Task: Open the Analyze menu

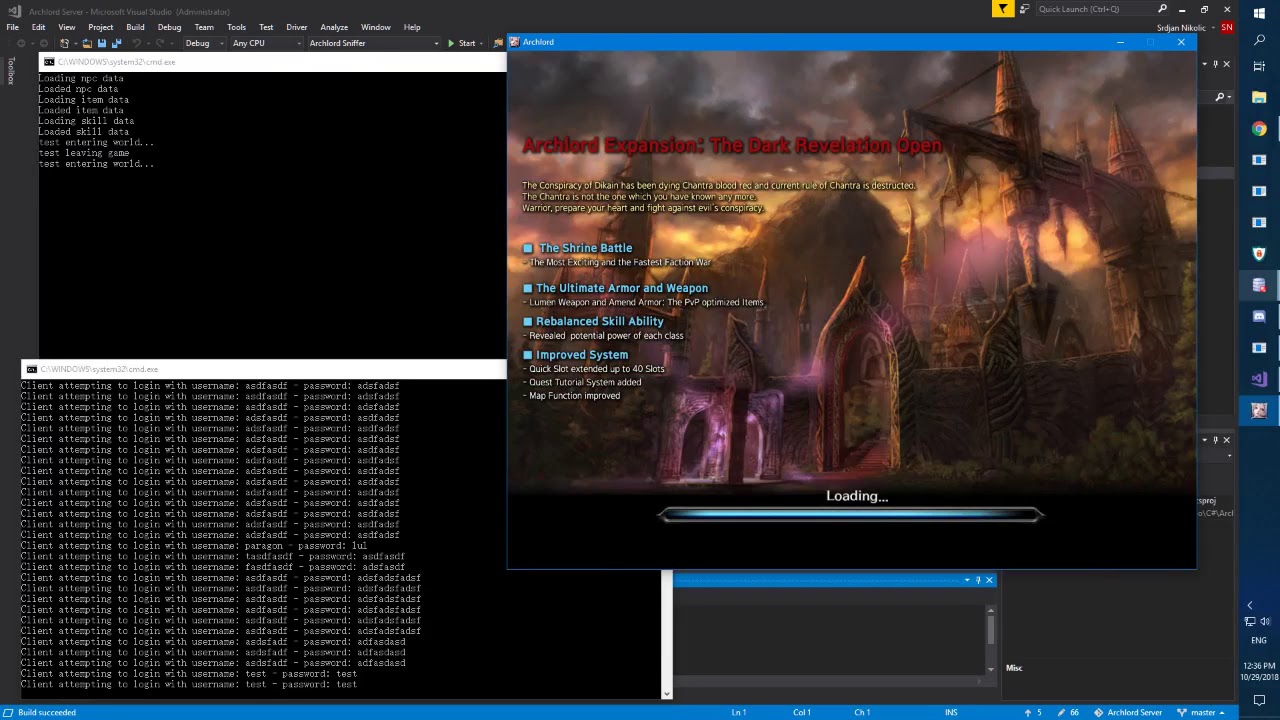Action: (334, 27)
